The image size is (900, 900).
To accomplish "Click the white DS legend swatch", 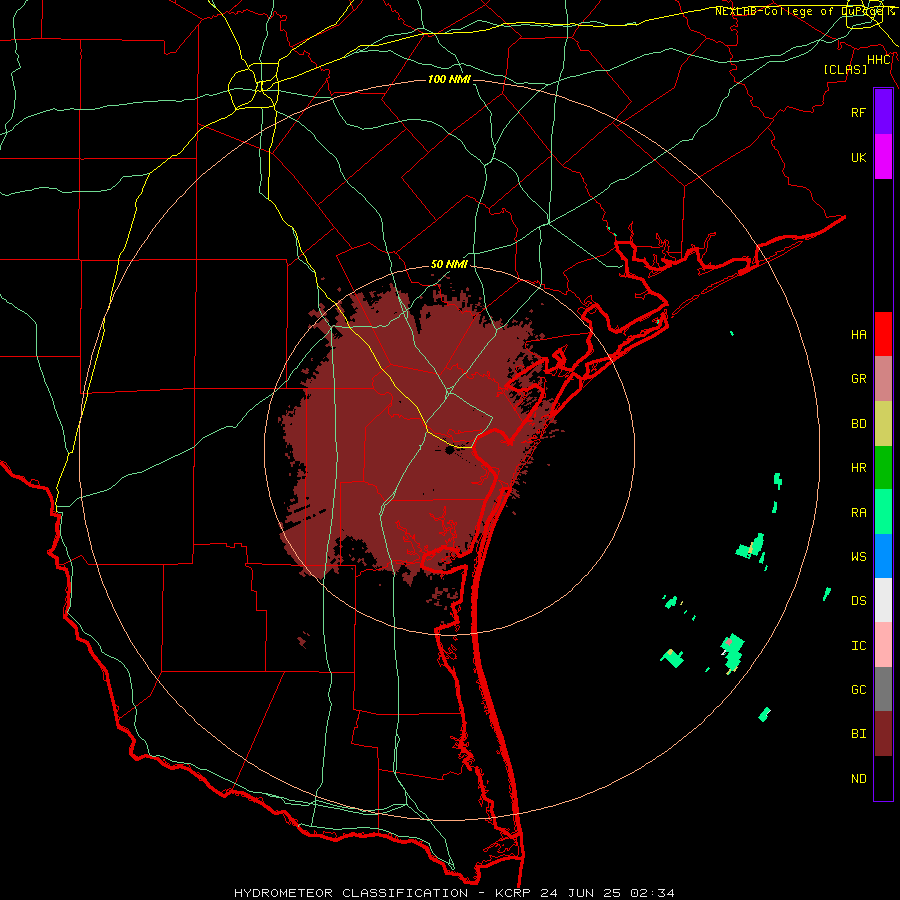I will click(883, 600).
